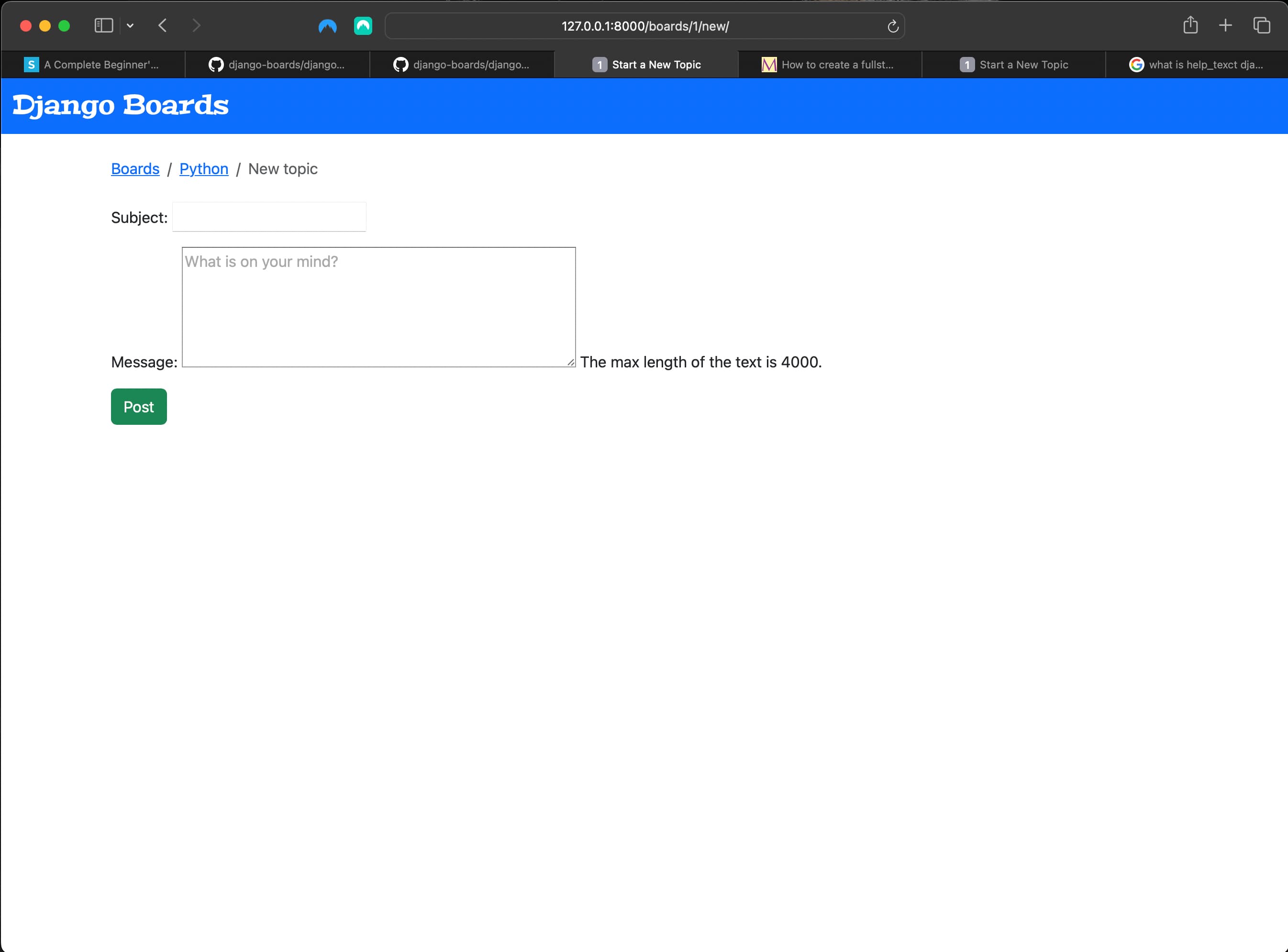The image size is (1288, 952).
Task: Toggle the Safari sidebar icon
Action: tap(104, 25)
